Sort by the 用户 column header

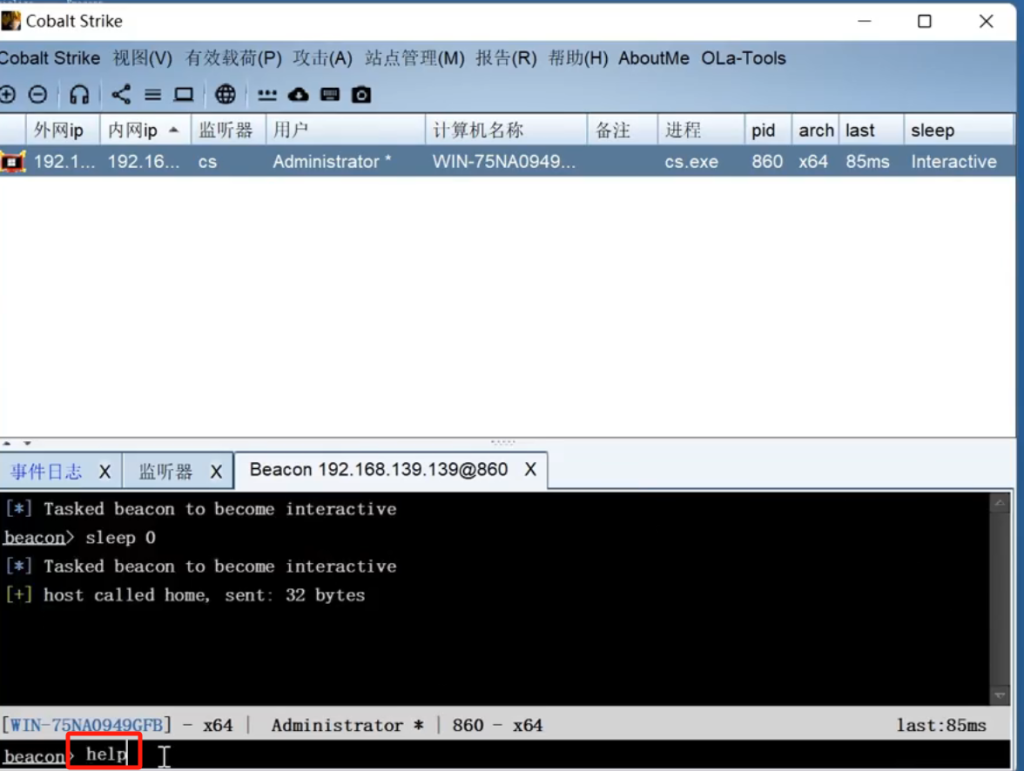pyautogui.click(x=345, y=130)
